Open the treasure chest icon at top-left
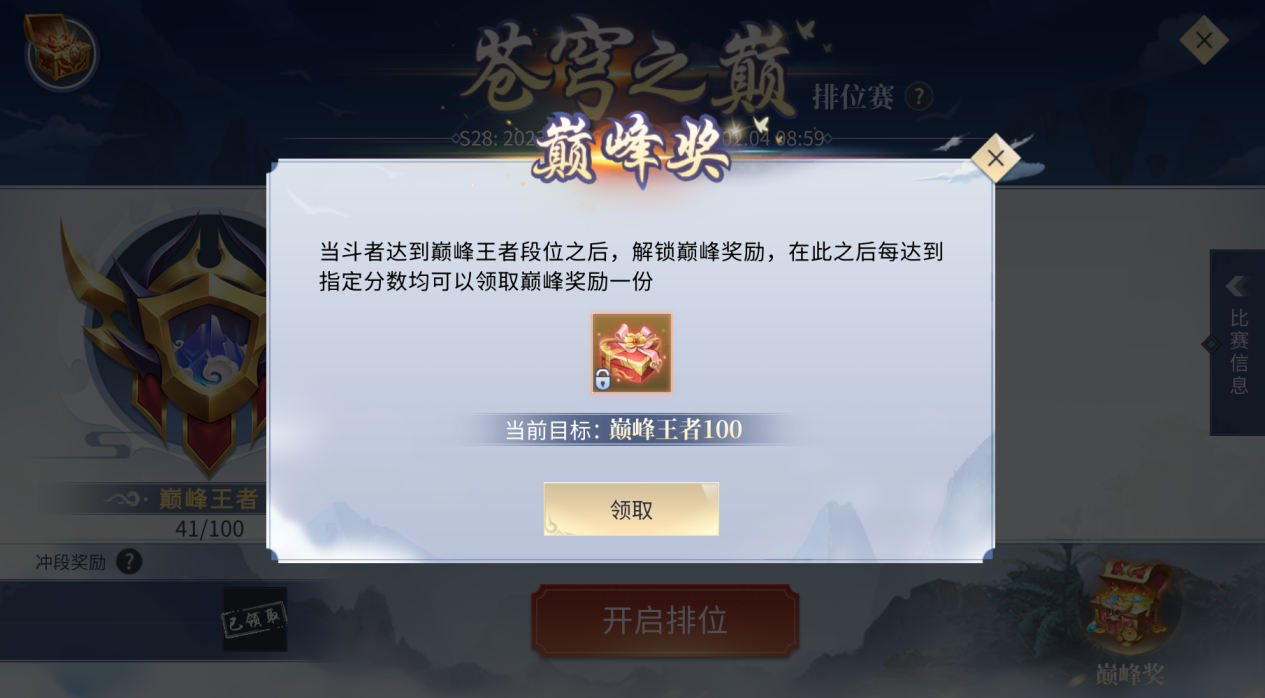1265x698 pixels. tap(60, 50)
